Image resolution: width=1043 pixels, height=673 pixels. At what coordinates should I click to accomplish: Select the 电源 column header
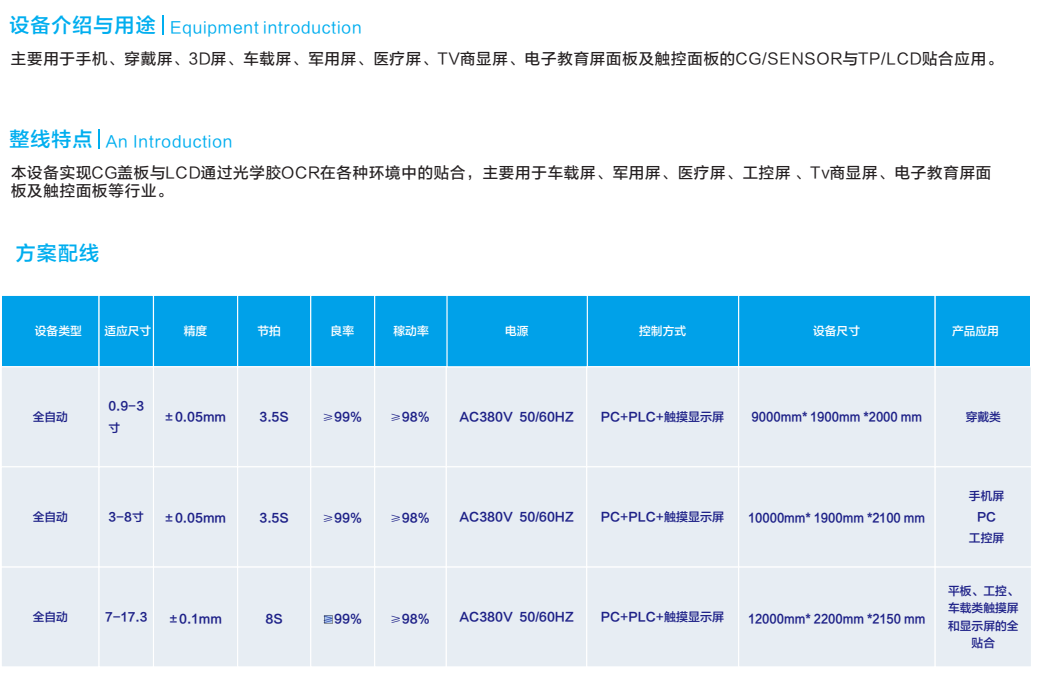coord(516,331)
